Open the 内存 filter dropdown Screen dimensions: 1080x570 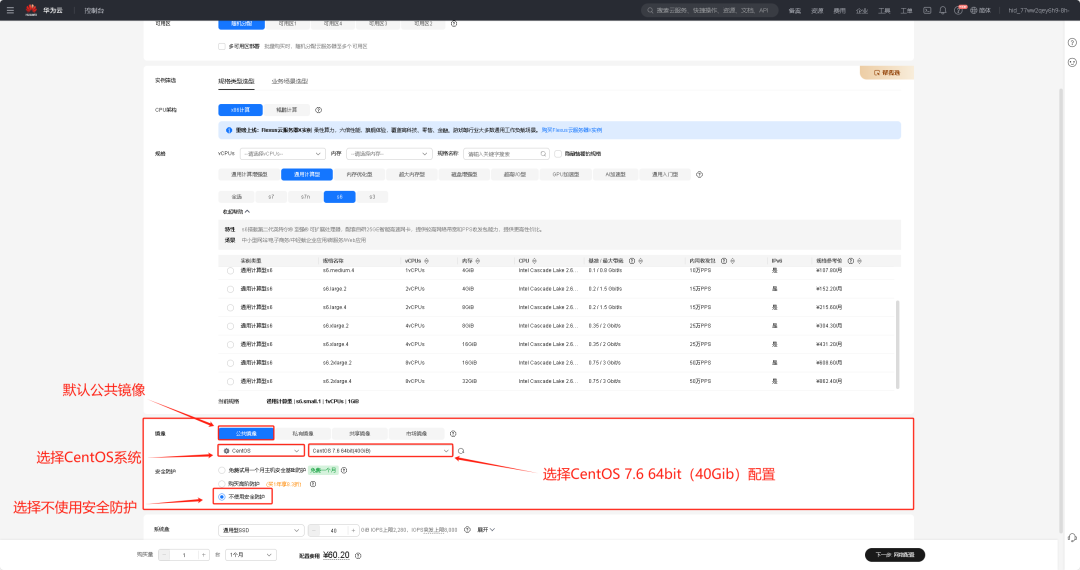[x=389, y=154]
